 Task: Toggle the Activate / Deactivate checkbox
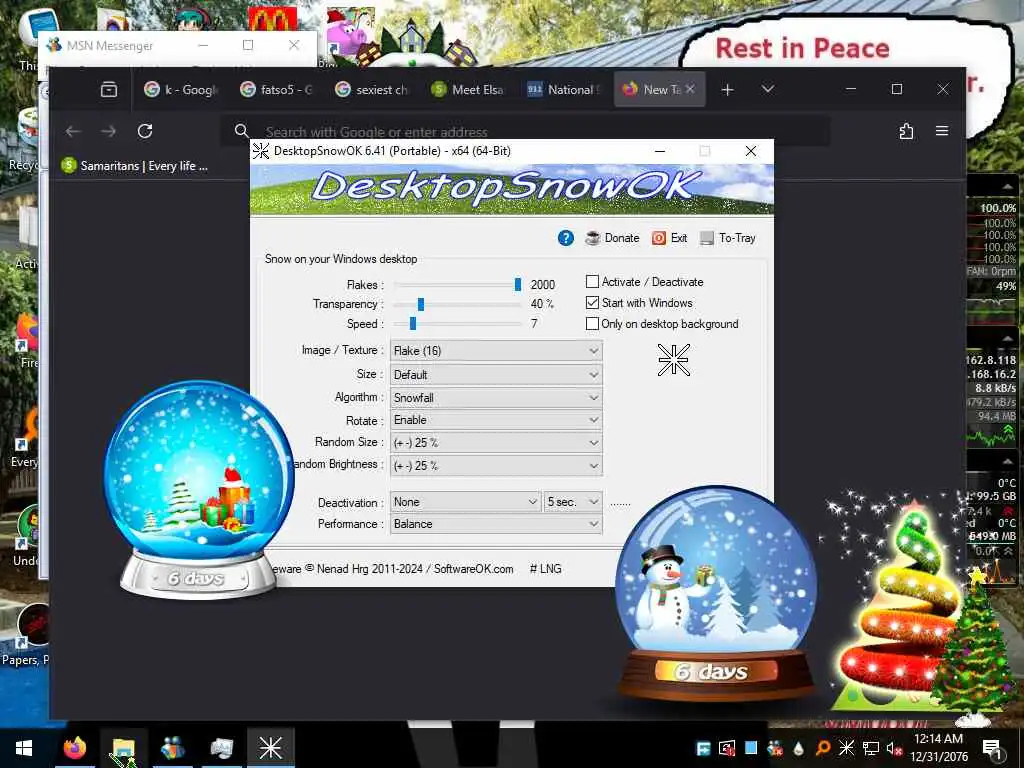592,281
